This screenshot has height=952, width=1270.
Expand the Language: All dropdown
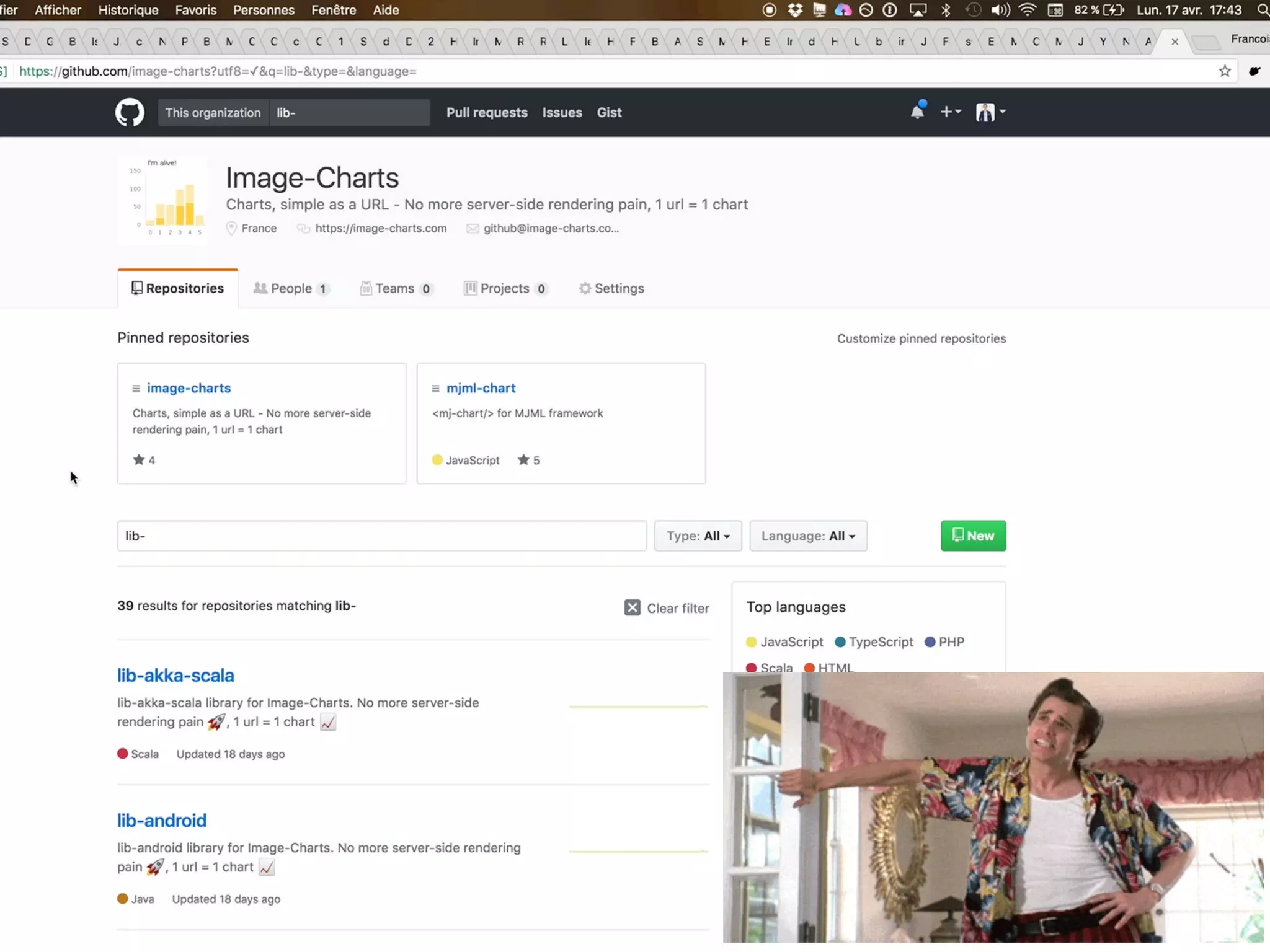(807, 536)
